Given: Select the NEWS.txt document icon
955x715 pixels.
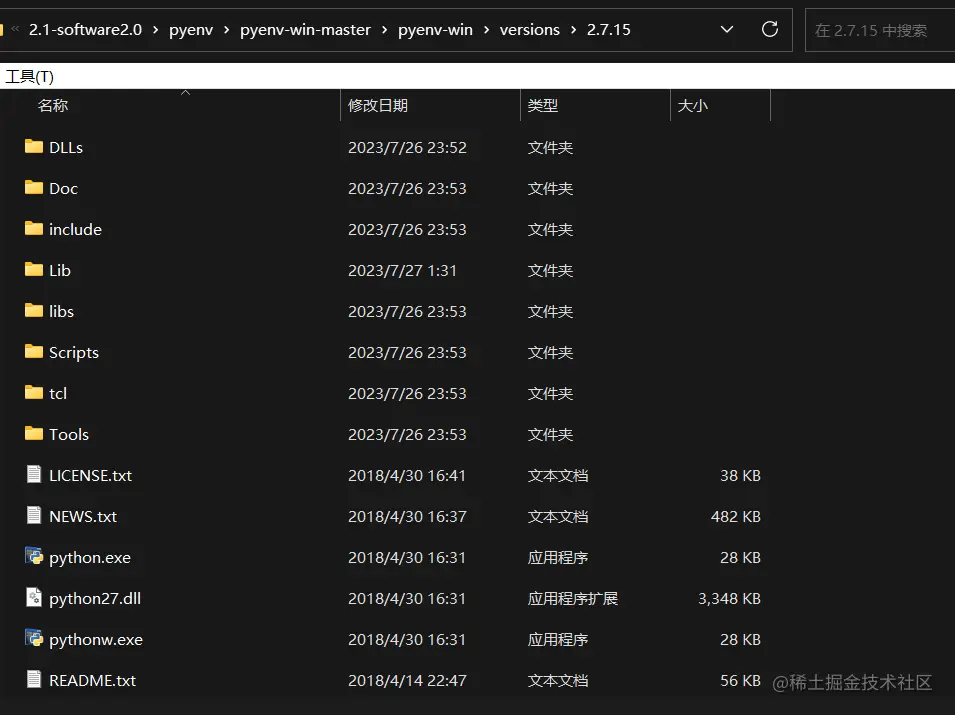Looking at the screenshot, I should pyautogui.click(x=34, y=515).
